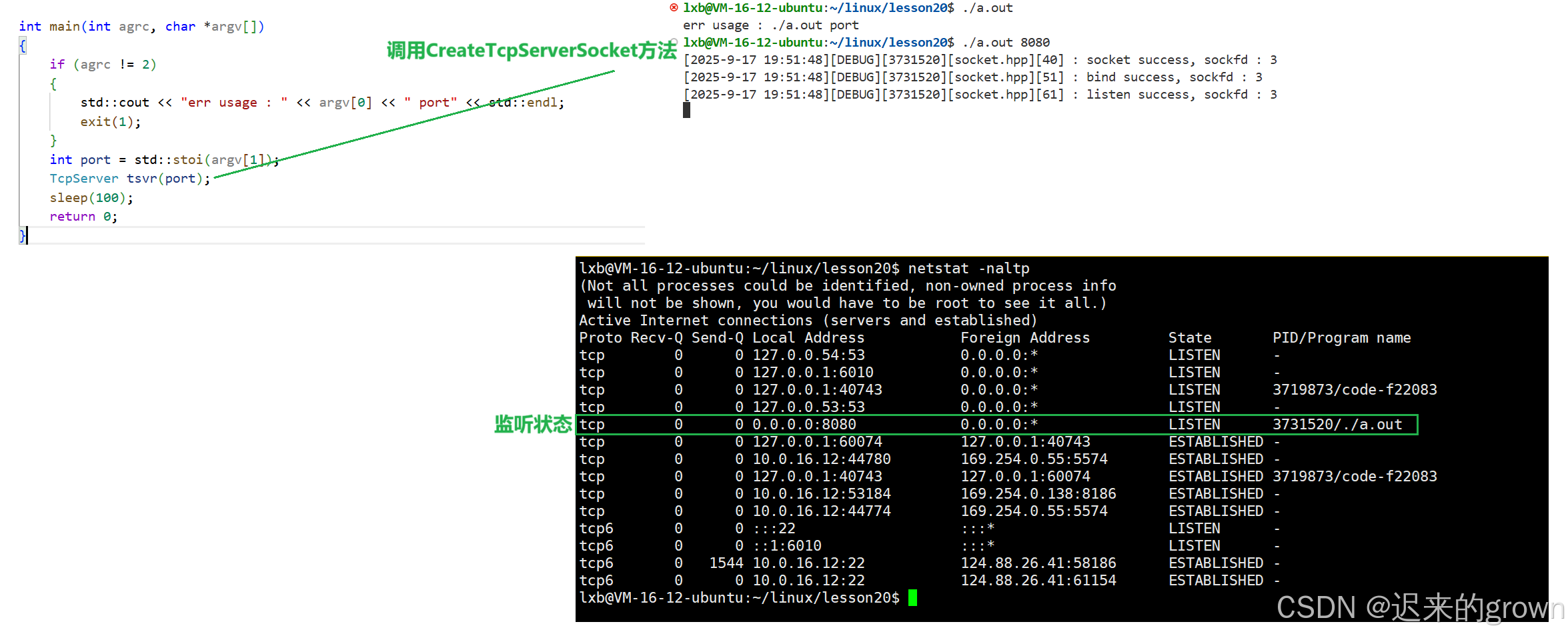This screenshot has height=634, width=1568.
Task: Click local address '10.0.16.12:44774'
Action: 822,511
